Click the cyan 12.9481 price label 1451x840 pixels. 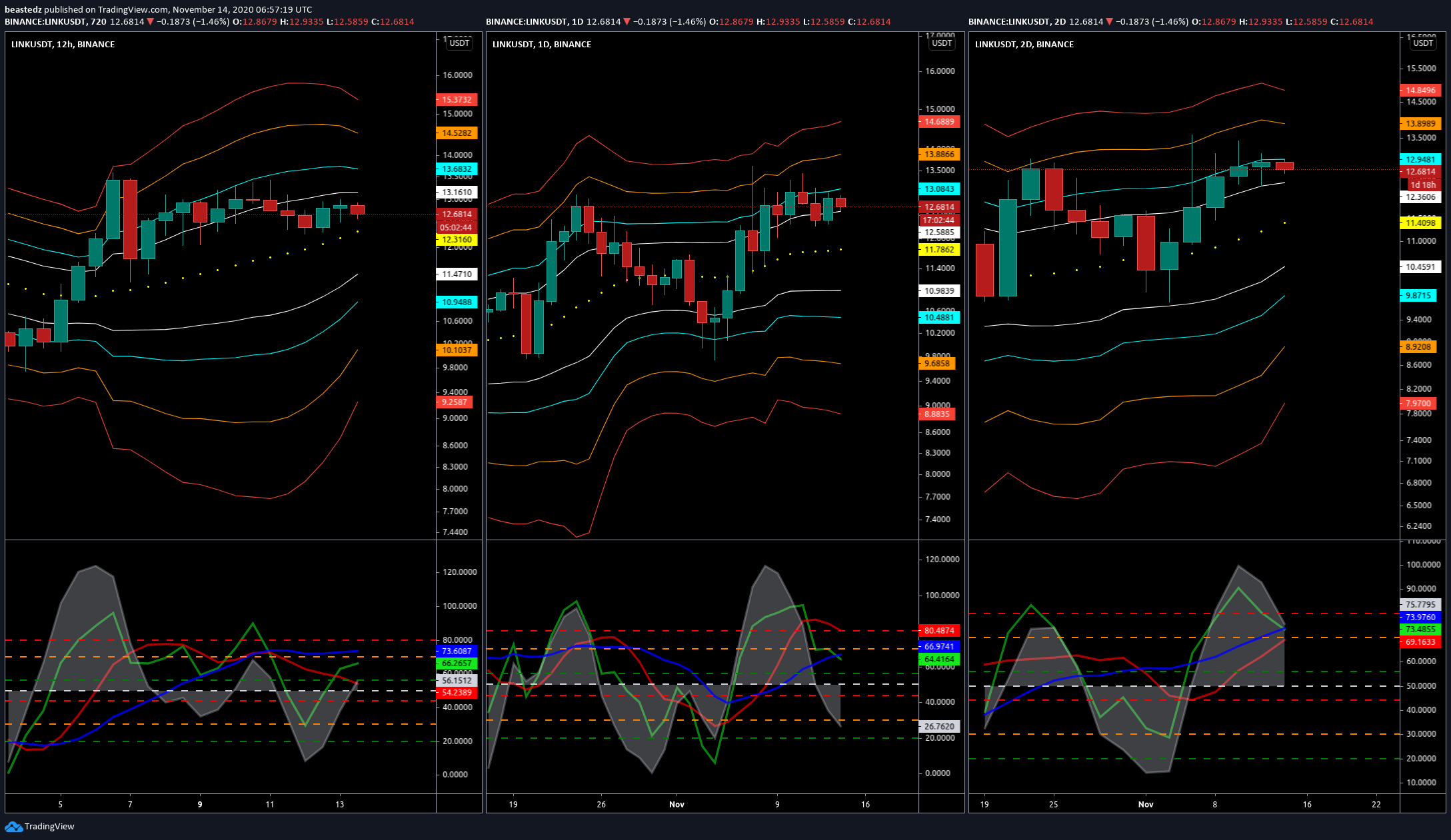1420,160
